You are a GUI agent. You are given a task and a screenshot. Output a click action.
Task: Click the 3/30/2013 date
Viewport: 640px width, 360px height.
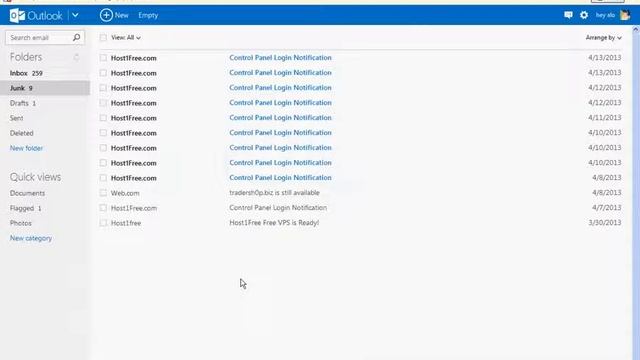[604, 223]
